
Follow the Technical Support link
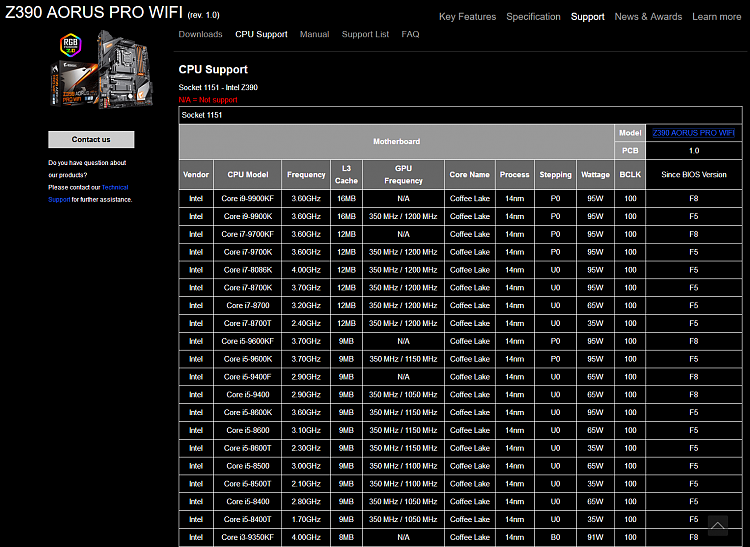point(114,187)
